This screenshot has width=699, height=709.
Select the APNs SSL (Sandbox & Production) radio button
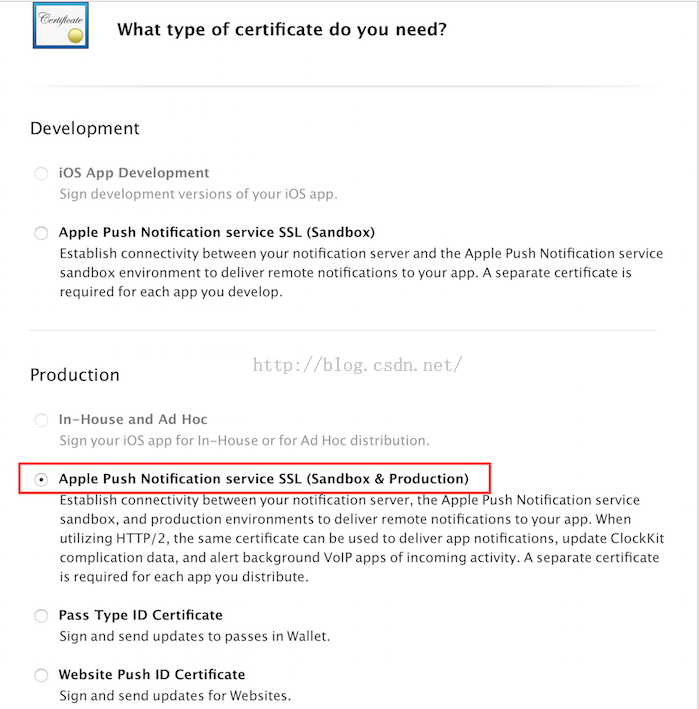tap(41, 480)
